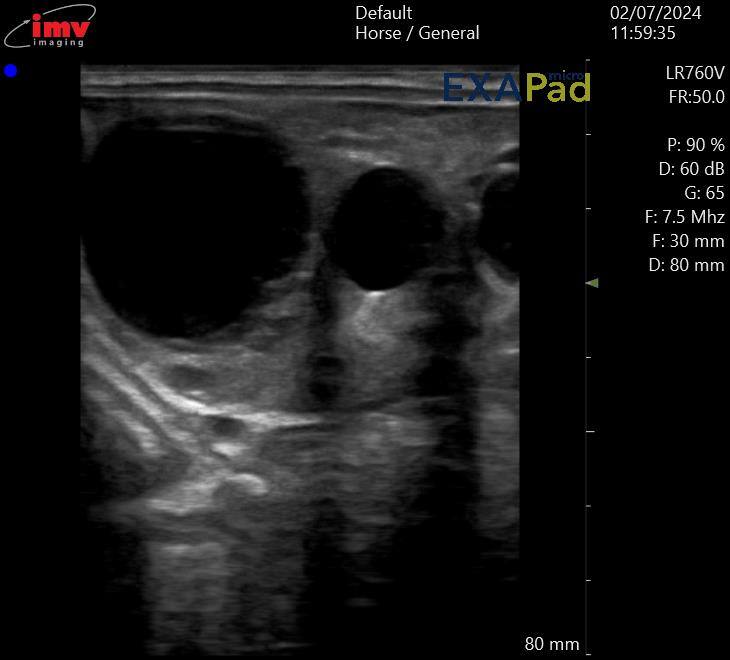The image size is (730, 660).
Task: Select the D: 60 dB dynamic range
Action: tap(691, 169)
